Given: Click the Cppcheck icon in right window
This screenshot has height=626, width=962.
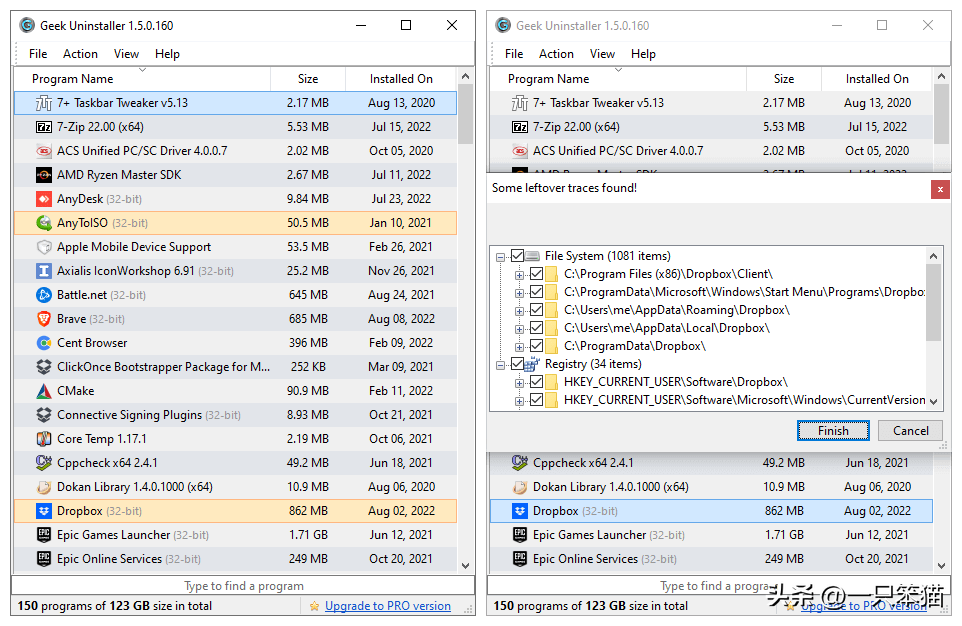Looking at the screenshot, I should [x=520, y=463].
